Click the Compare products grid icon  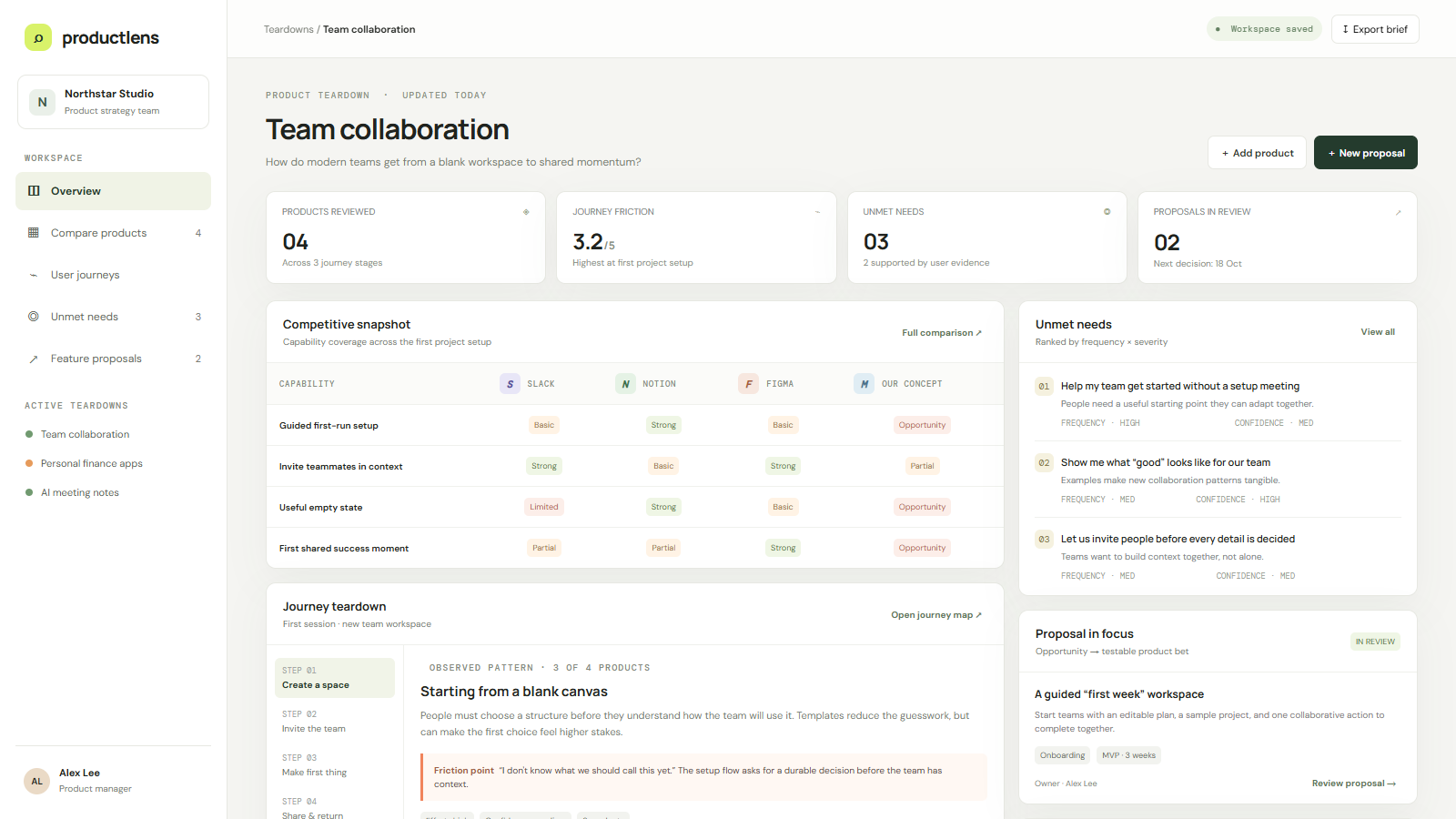click(x=34, y=233)
